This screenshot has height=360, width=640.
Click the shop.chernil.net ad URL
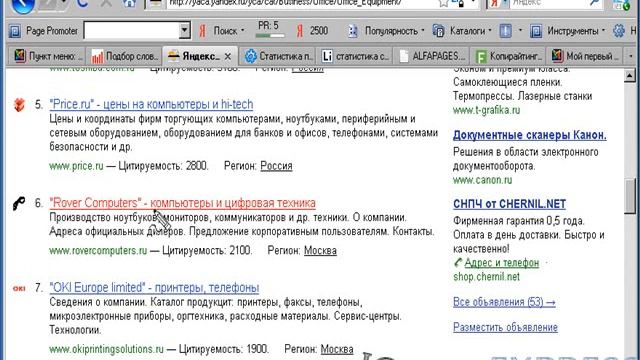pos(487,277)
